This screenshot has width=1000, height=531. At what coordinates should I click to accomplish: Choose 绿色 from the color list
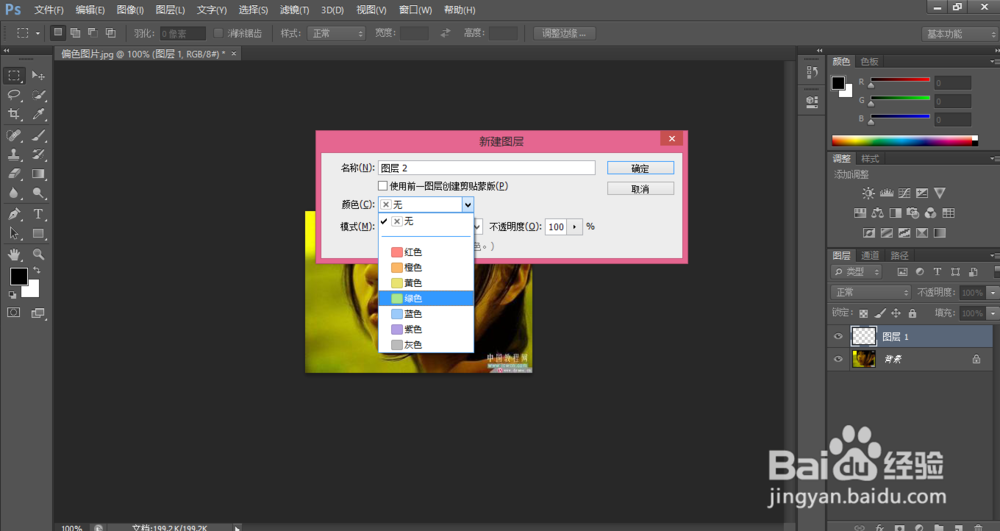[x=426, y=298]
